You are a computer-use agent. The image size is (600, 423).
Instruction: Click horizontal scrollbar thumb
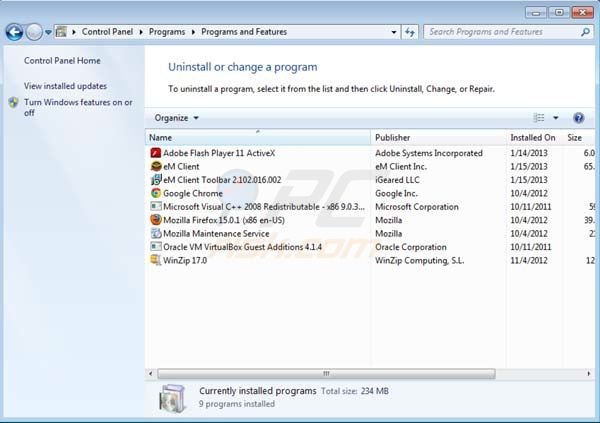pos(326,373)
